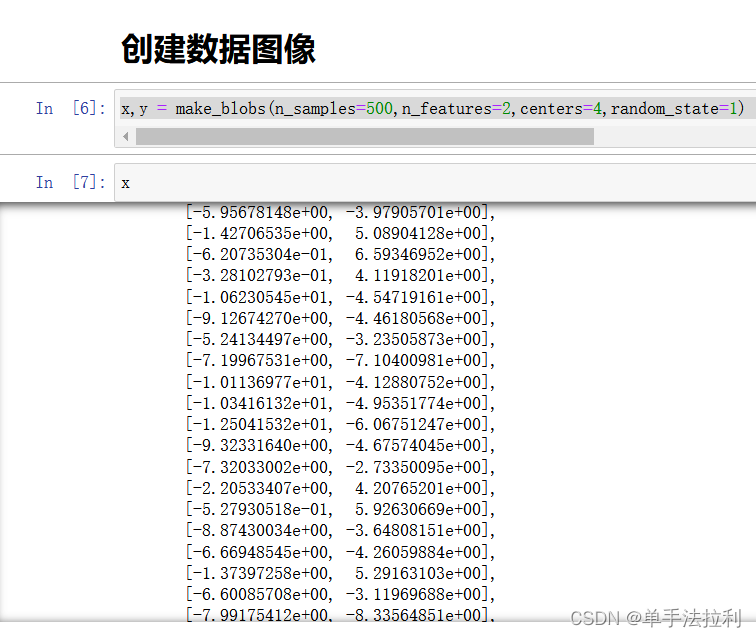Click the heading 创建数据图像
This screenshot has height=637, width=756.
218,49
